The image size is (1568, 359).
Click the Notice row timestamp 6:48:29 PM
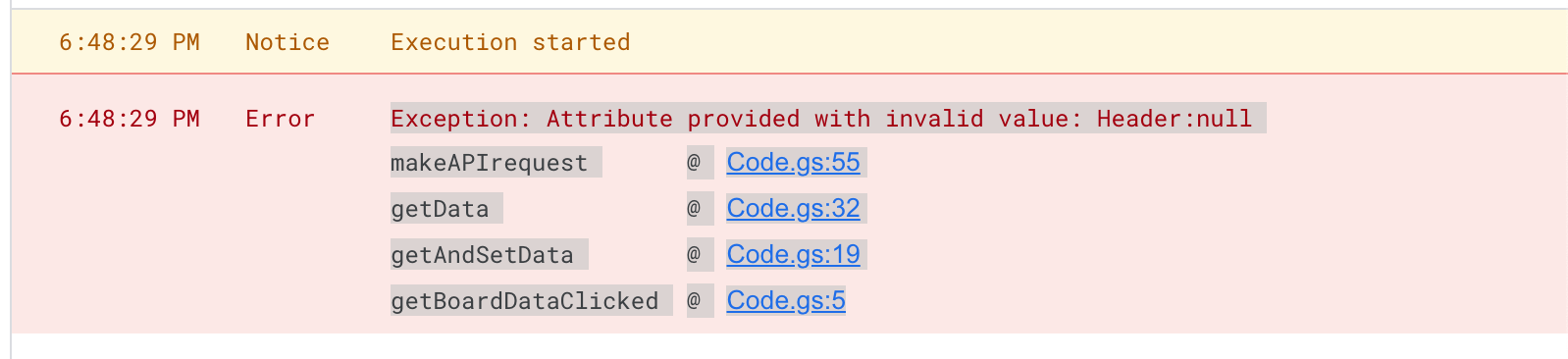130,42
